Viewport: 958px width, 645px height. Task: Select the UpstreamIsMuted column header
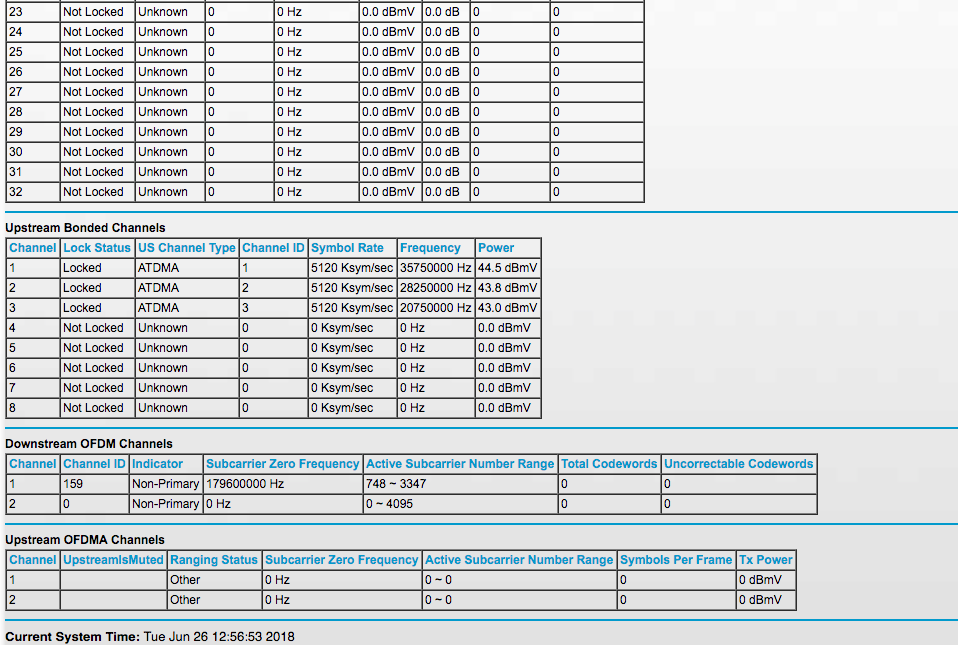[113, 560]
